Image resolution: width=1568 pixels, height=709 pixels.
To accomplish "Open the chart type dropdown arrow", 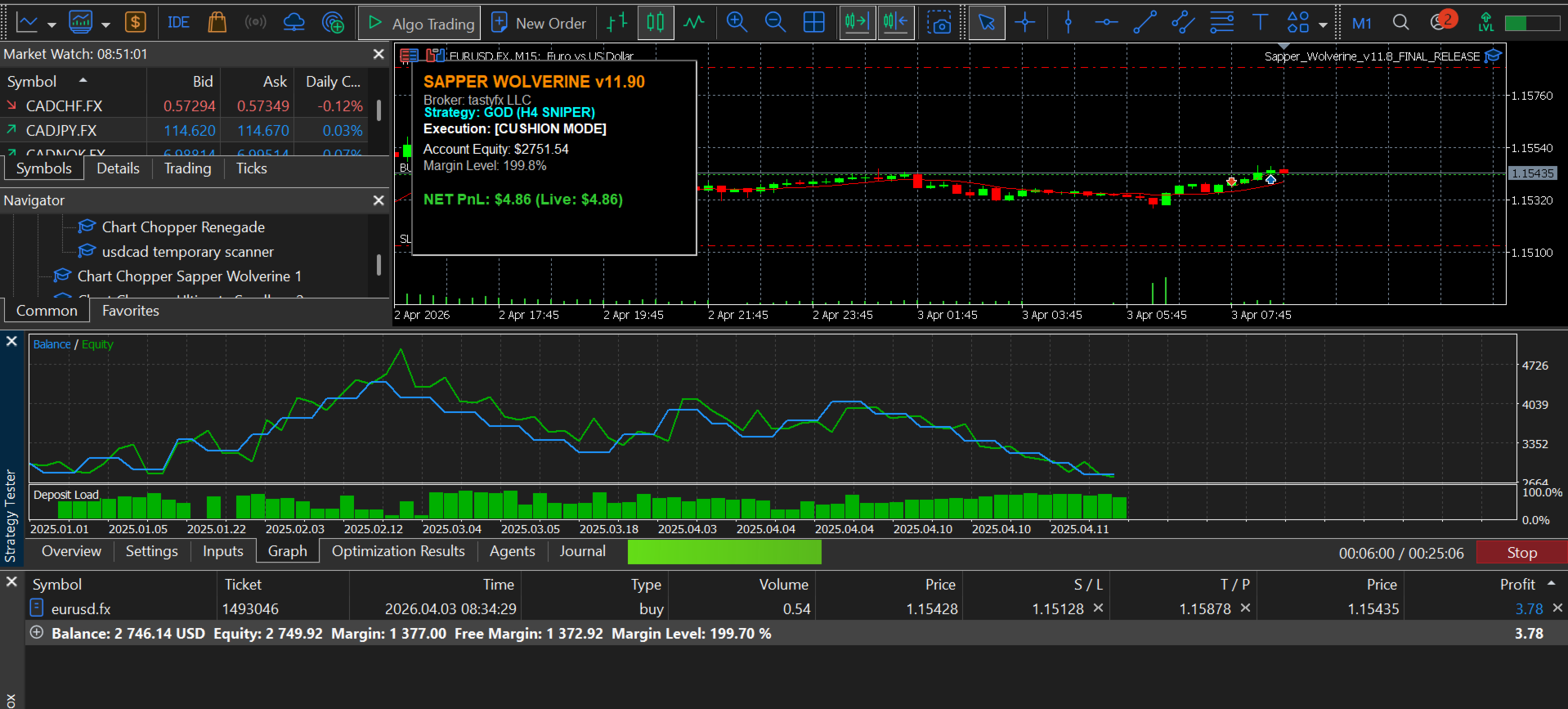I will pyautogui.click(x=52, y=25).
